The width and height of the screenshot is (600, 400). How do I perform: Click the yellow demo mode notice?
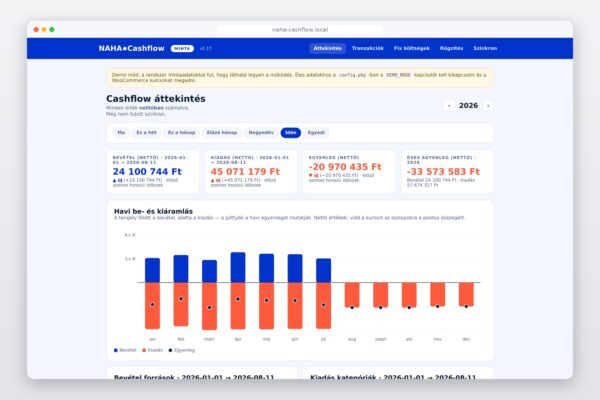pyautogui.click(x=300, y=78)
